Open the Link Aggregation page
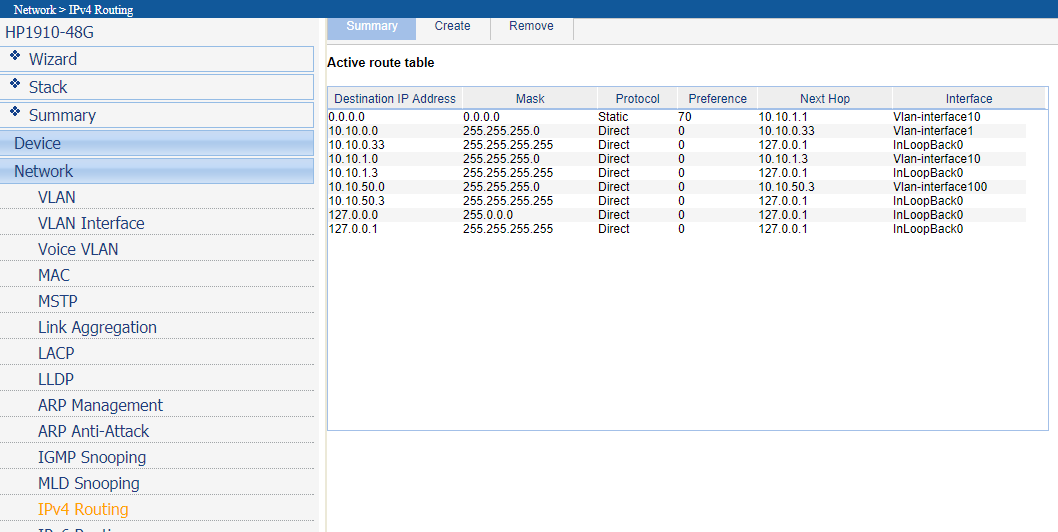The height and width of the screenshot is (532, 1058). tap(97, 327)
